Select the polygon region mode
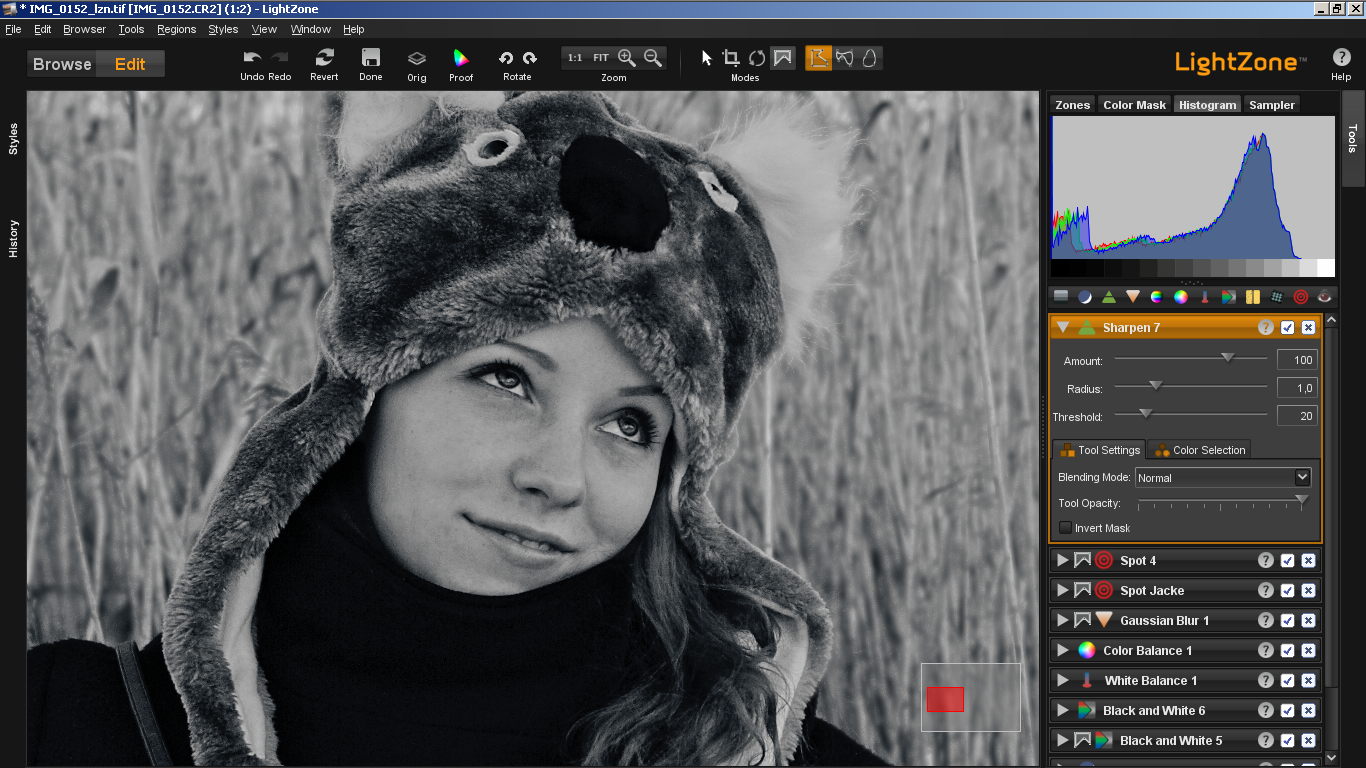Viewport: 1366px width, 768px height. pyautogui.click(x=818, y=58)
